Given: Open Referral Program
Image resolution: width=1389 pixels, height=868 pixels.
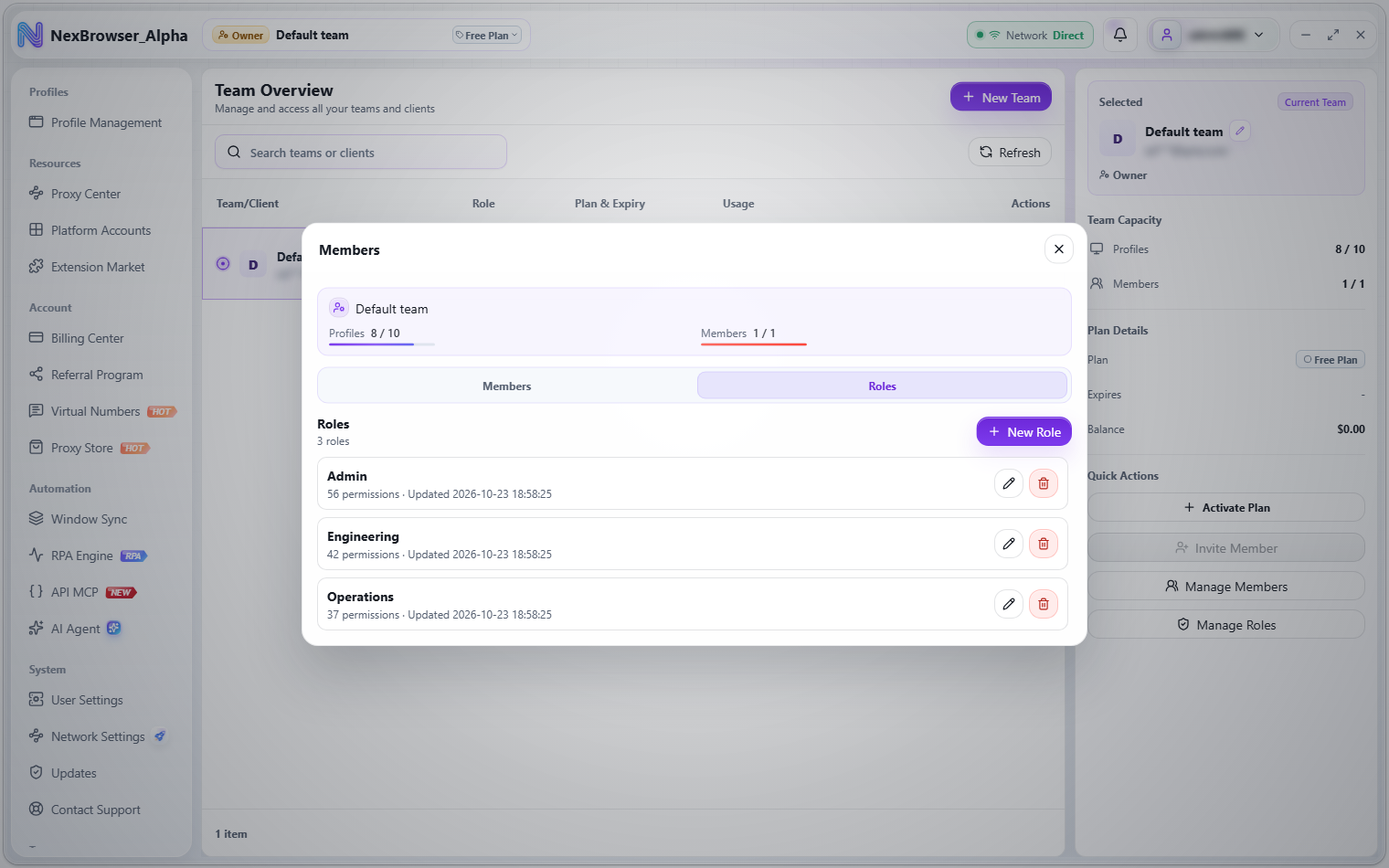Looking at the screenshot, I should click(x=86, y=375).
